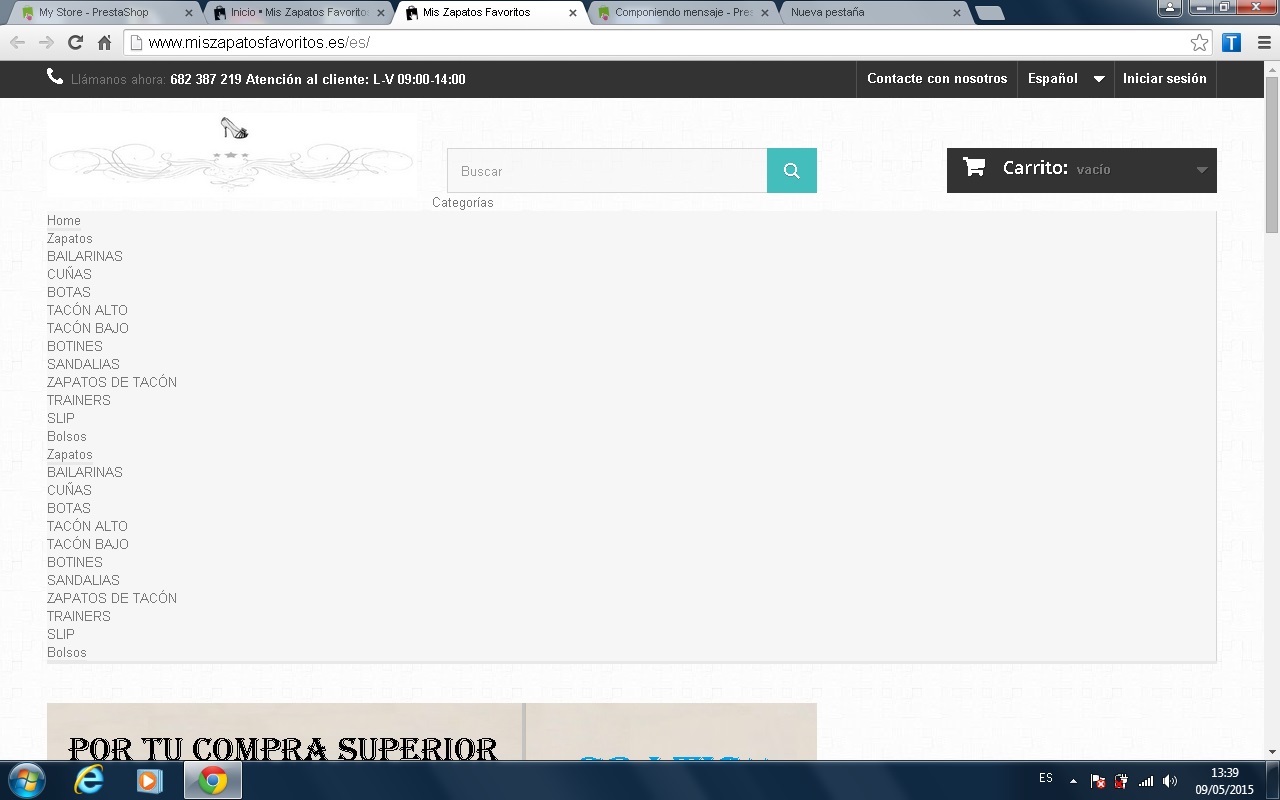The image size is (1280, 800).
Task: Go to the Home menu item
Action: [64, 221]
